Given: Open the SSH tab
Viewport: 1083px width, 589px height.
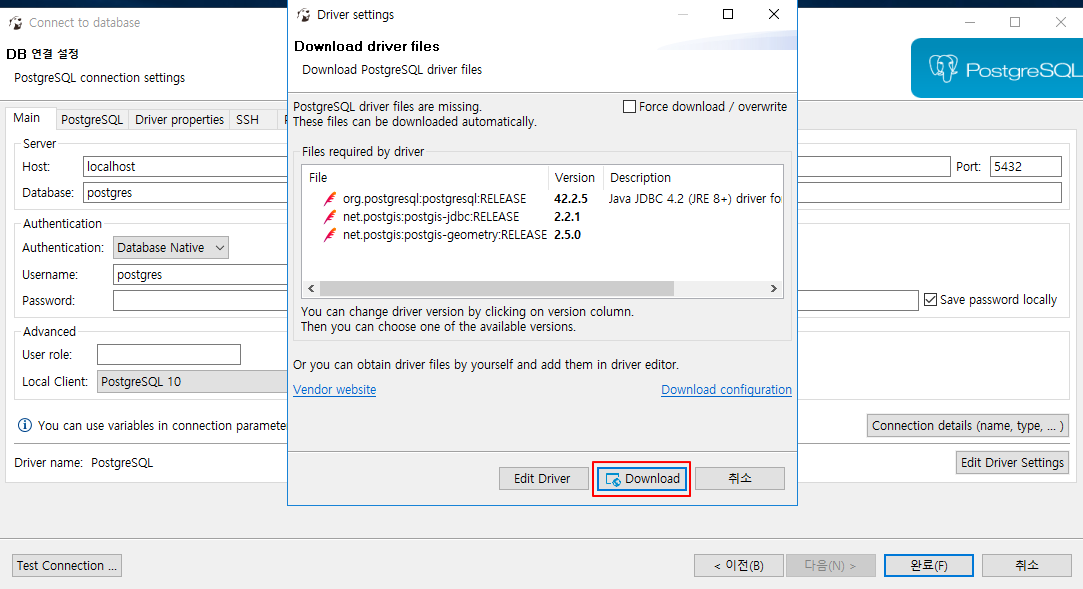Looking at the screenshot, I should [247, 119].
